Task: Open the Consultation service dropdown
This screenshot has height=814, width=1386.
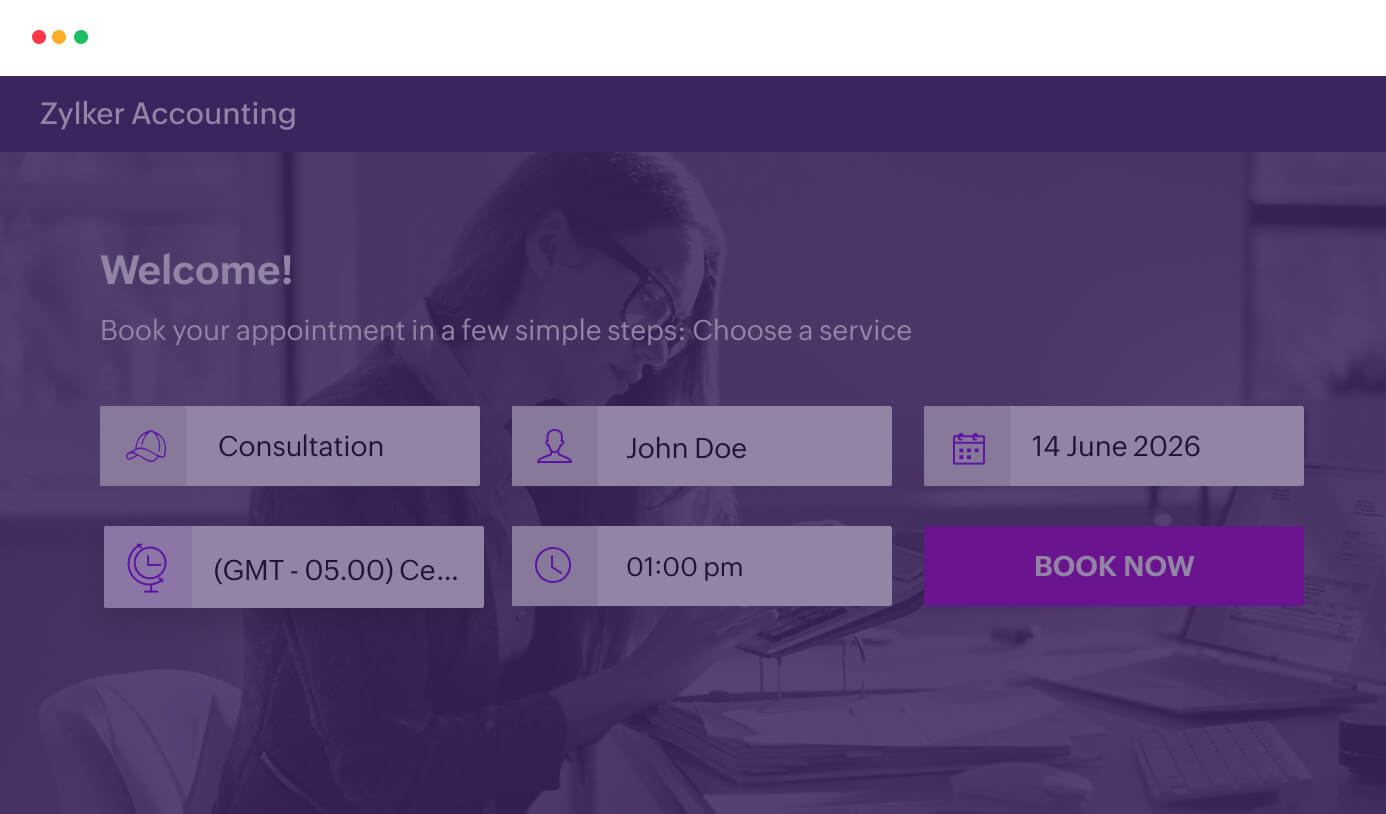Action: click(331, 446)
